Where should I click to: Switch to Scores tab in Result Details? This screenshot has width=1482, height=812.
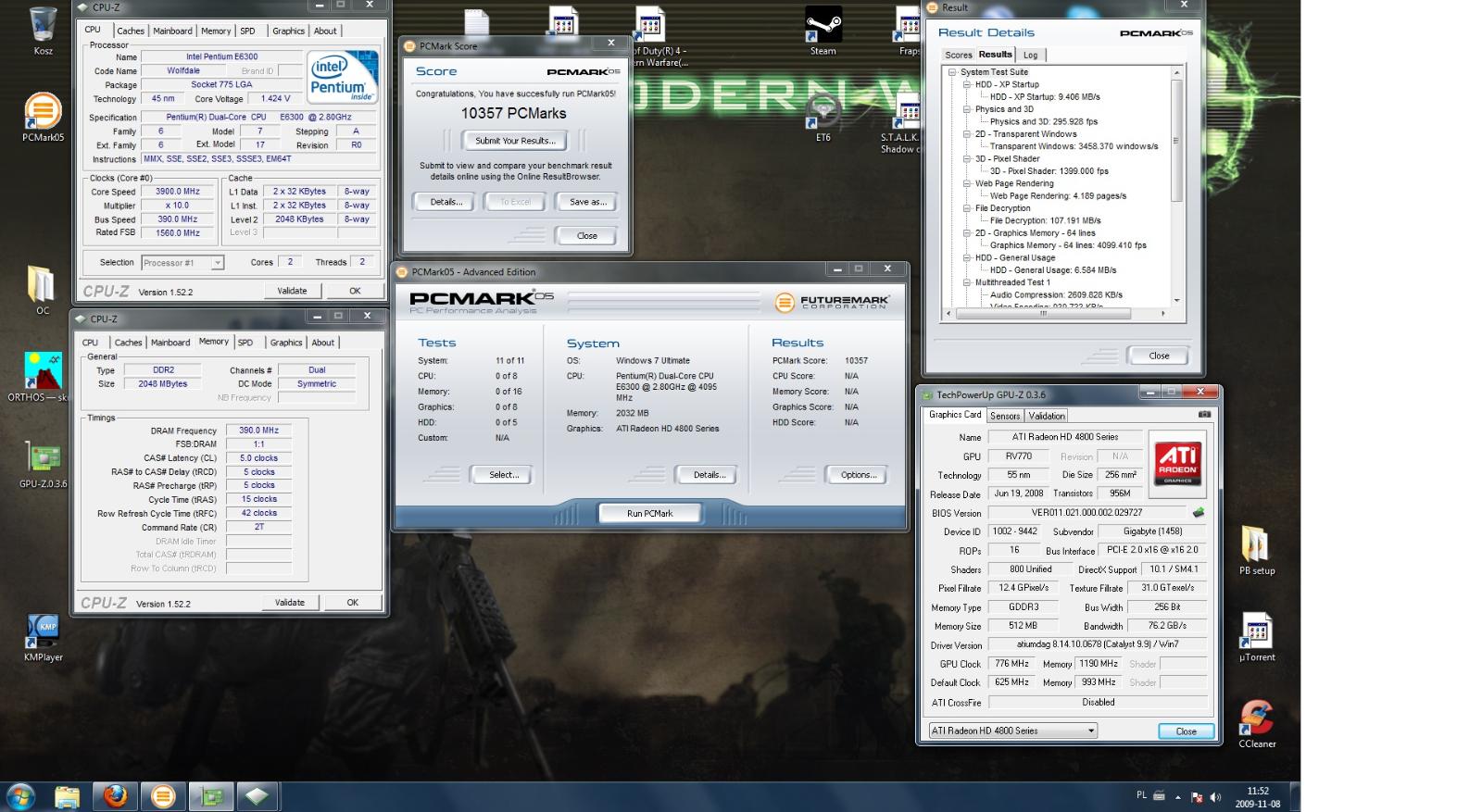pyautogui.click(x=959, y=56)
